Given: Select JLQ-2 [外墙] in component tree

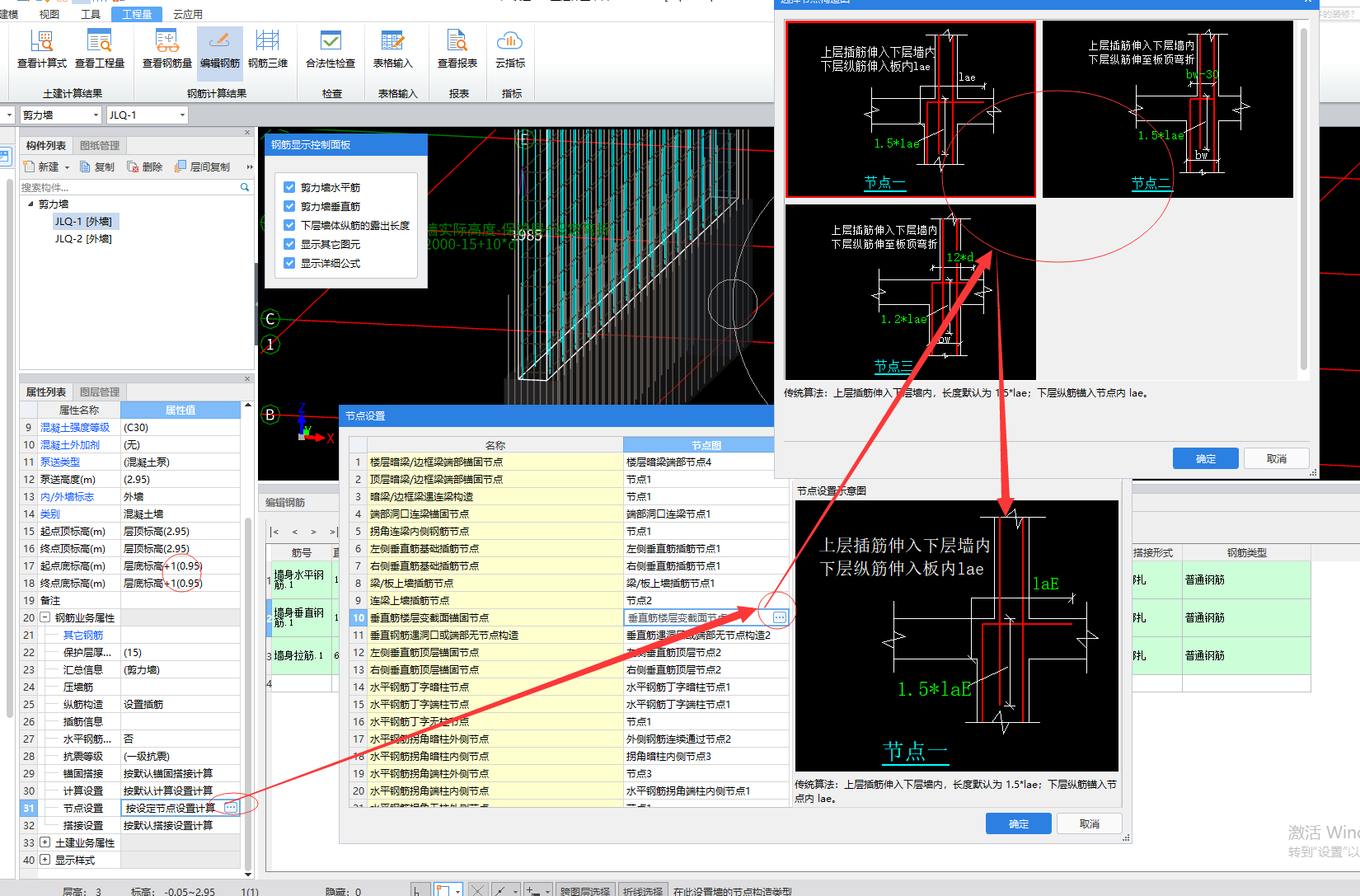Looking at the screenshot, I should [x=83, y=238].
